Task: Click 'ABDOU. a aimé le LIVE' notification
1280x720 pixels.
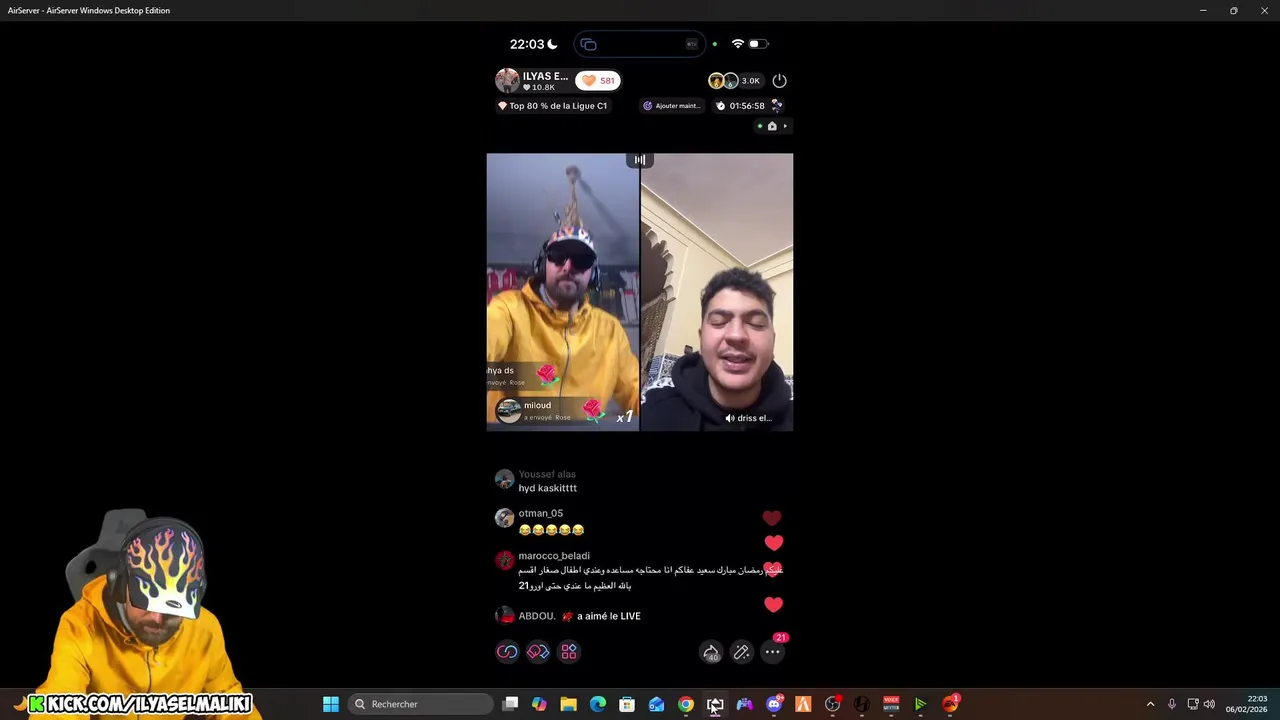Action: pyautogui.click(x=568, y=616)
